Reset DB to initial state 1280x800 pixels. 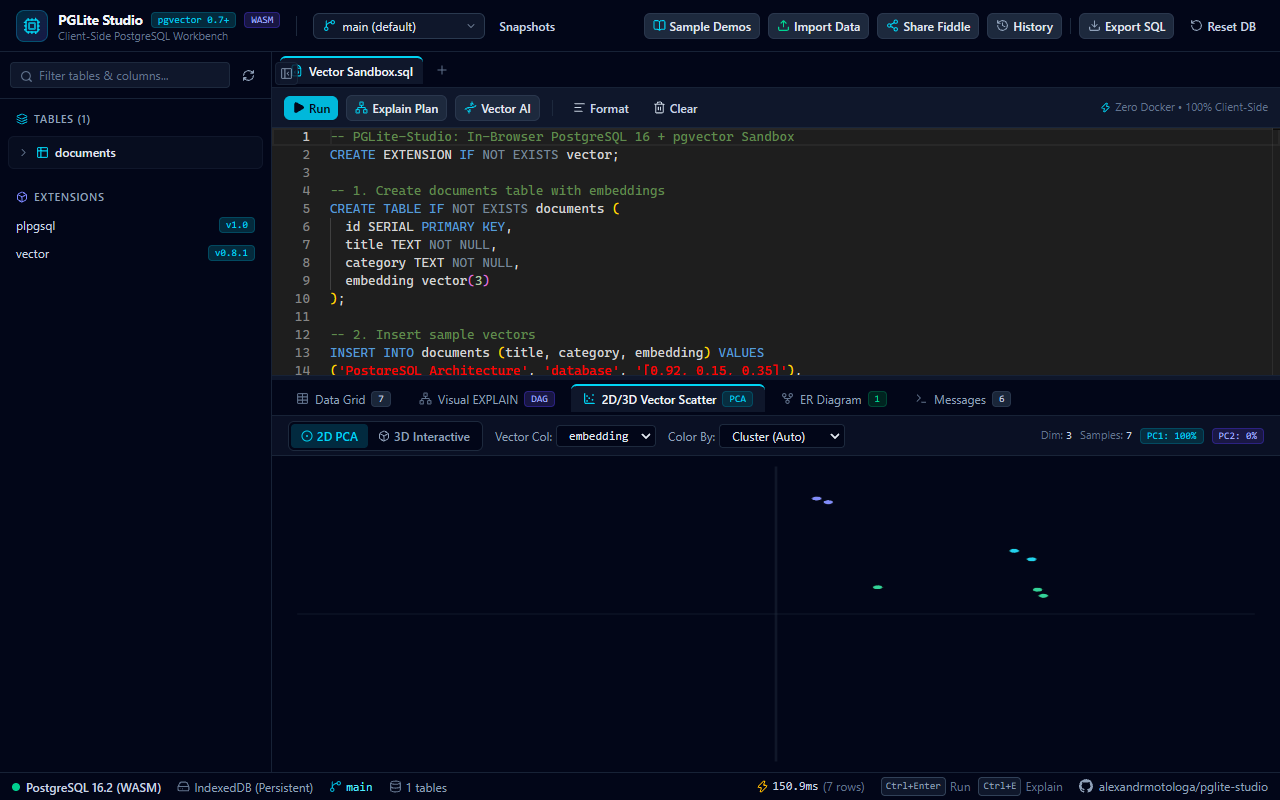(1223, 26)
